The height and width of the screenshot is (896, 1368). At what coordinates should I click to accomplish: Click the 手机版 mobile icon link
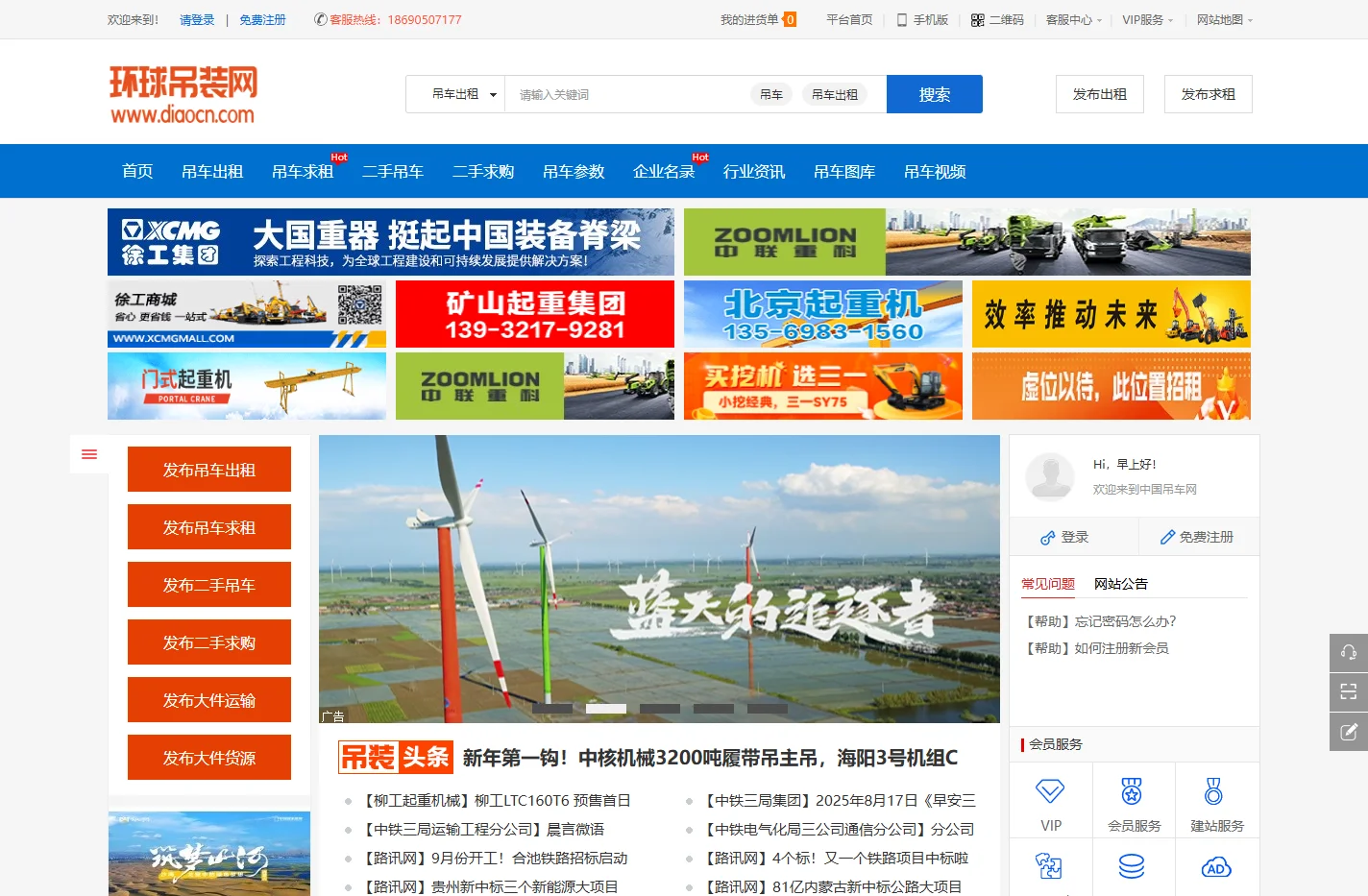point(922,19)
